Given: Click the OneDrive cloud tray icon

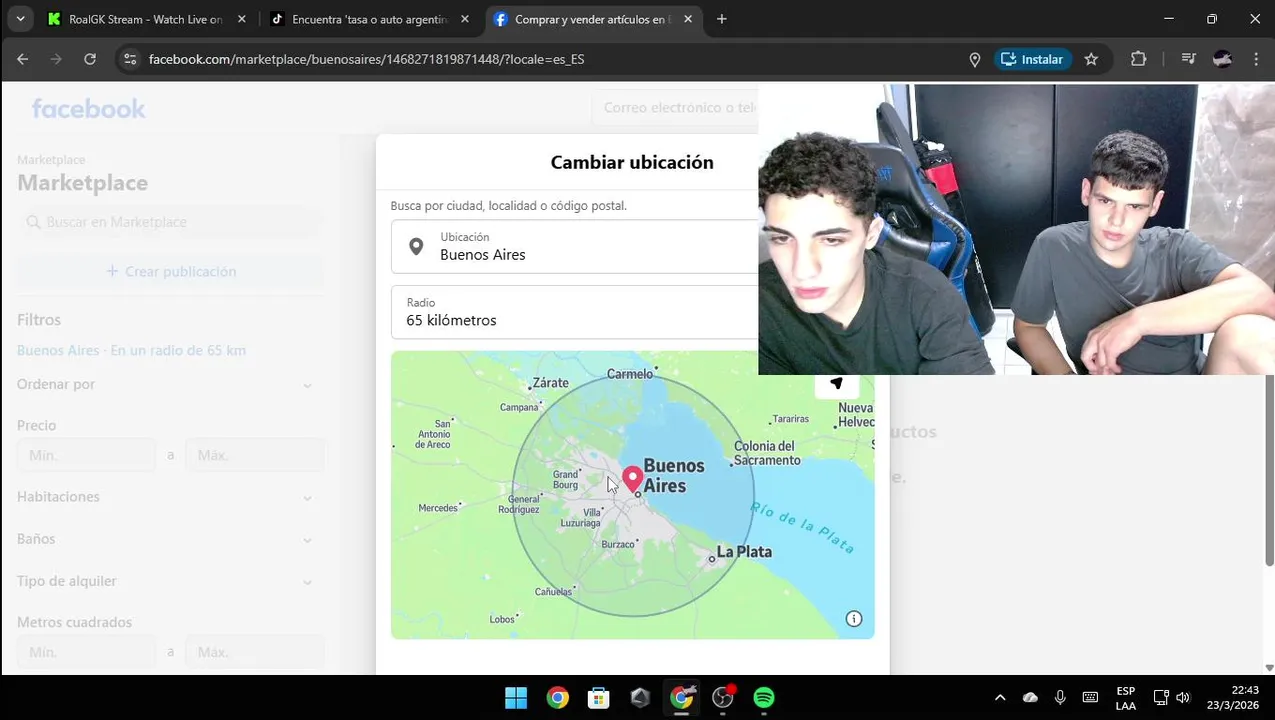Looking at the screenshot, I should point(1030,698).
